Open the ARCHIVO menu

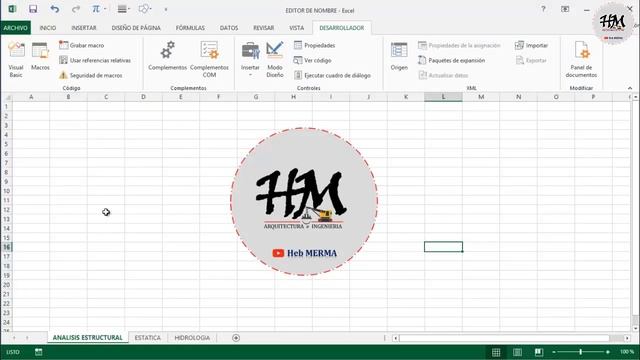pyautogui.click(x=16, y=28)
